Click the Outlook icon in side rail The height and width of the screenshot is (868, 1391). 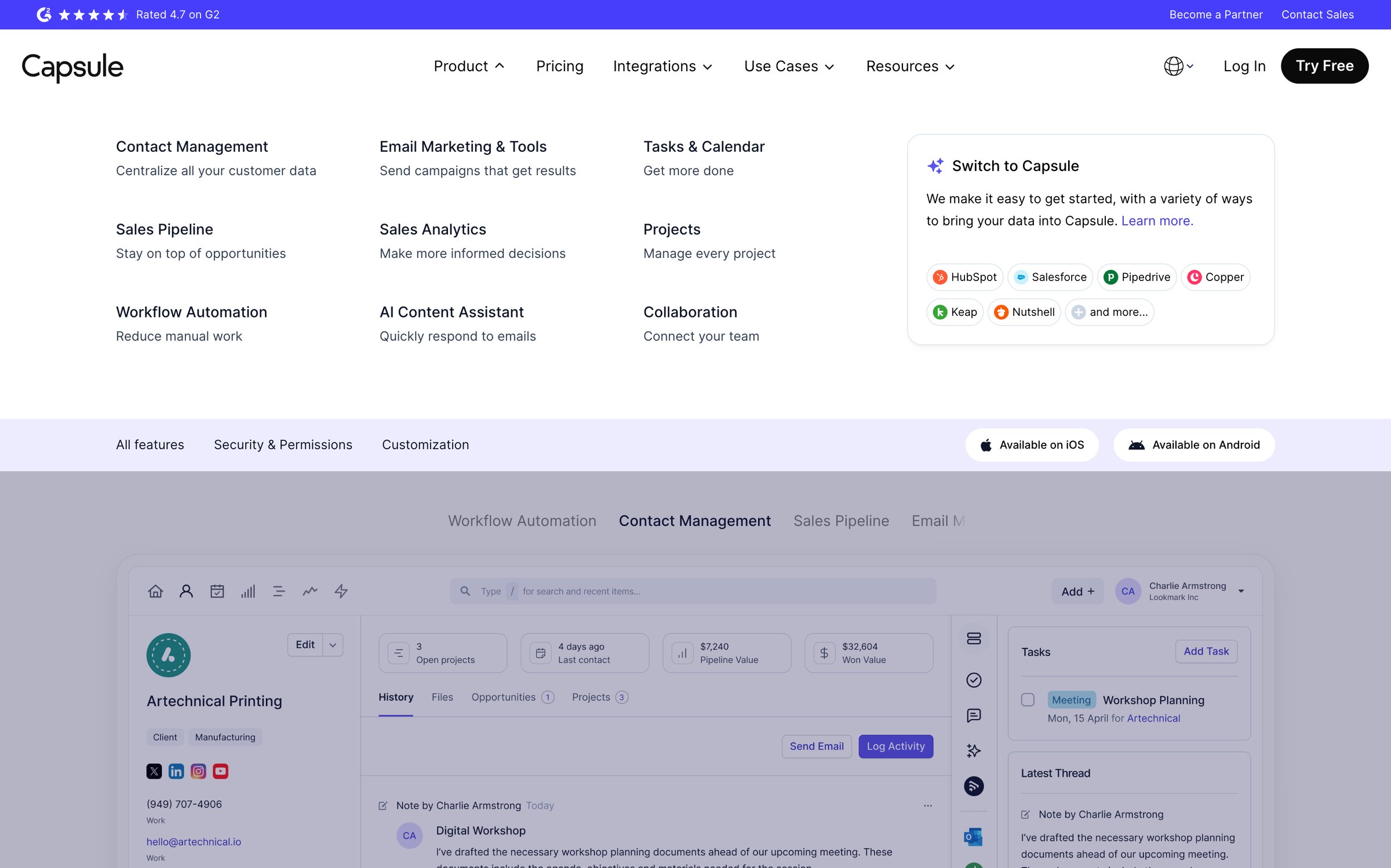[974, 836]
